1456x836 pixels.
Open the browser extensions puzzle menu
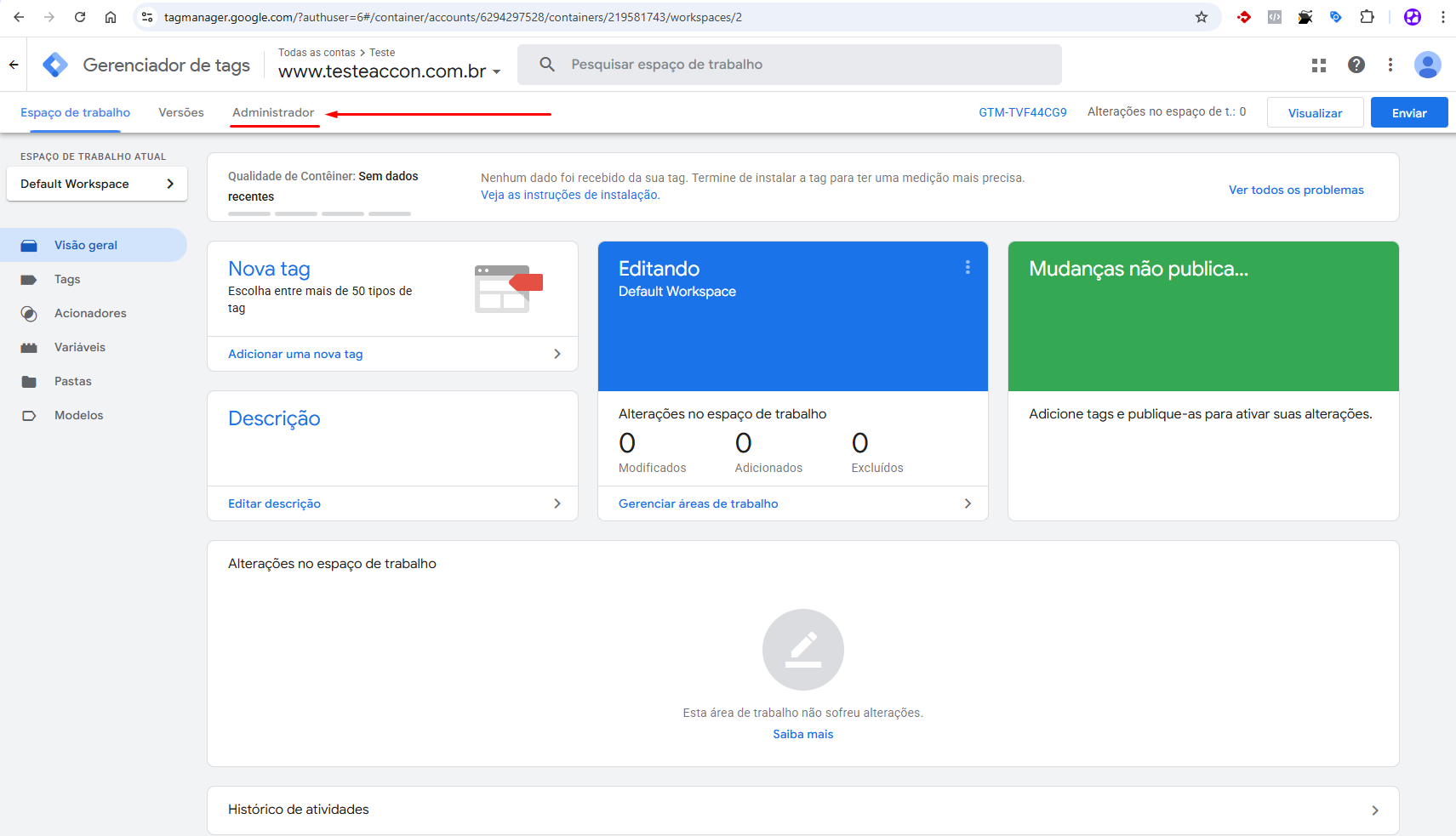coord(1367,17)
